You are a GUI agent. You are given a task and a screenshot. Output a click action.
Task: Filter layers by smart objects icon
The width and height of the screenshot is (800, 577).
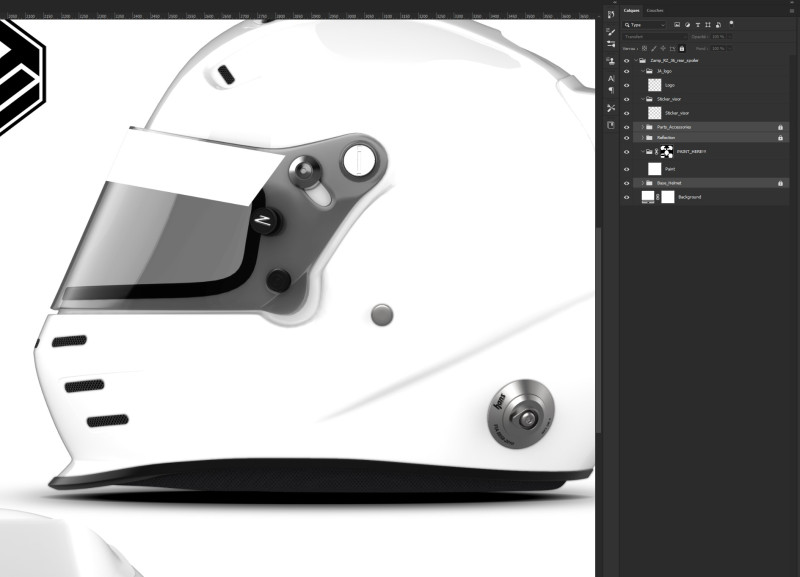(718, 25)
